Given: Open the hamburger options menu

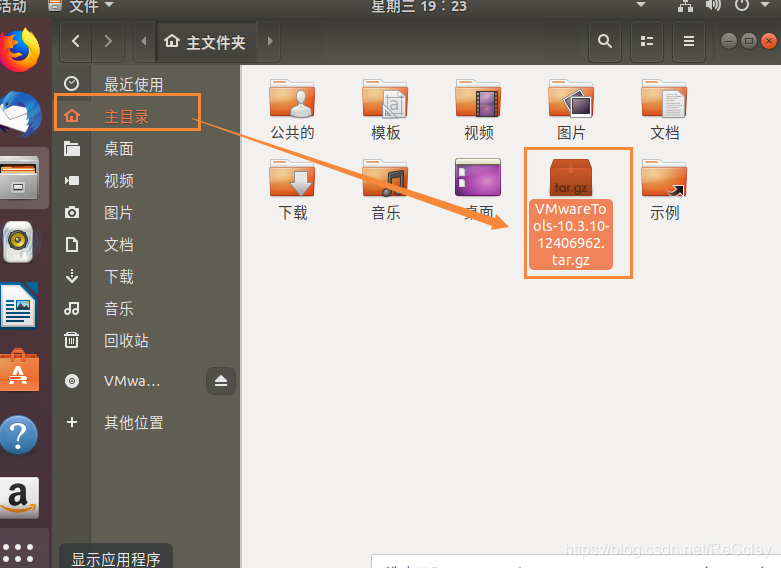Looking at the screenshot, I should point(689,41).
